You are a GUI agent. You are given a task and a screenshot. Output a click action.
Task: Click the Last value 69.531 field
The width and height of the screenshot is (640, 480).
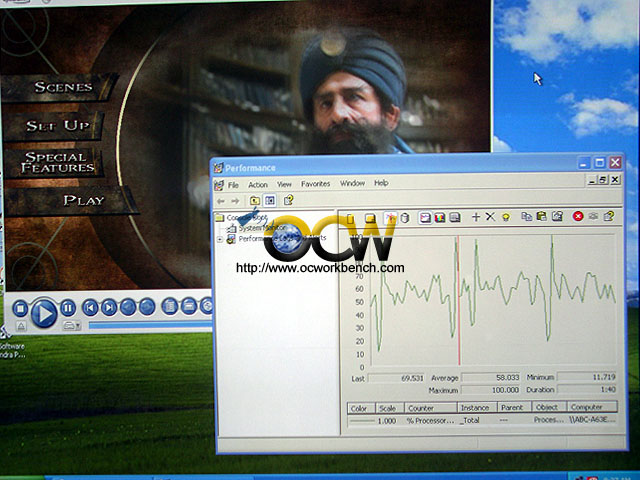(x=396, y=378)
